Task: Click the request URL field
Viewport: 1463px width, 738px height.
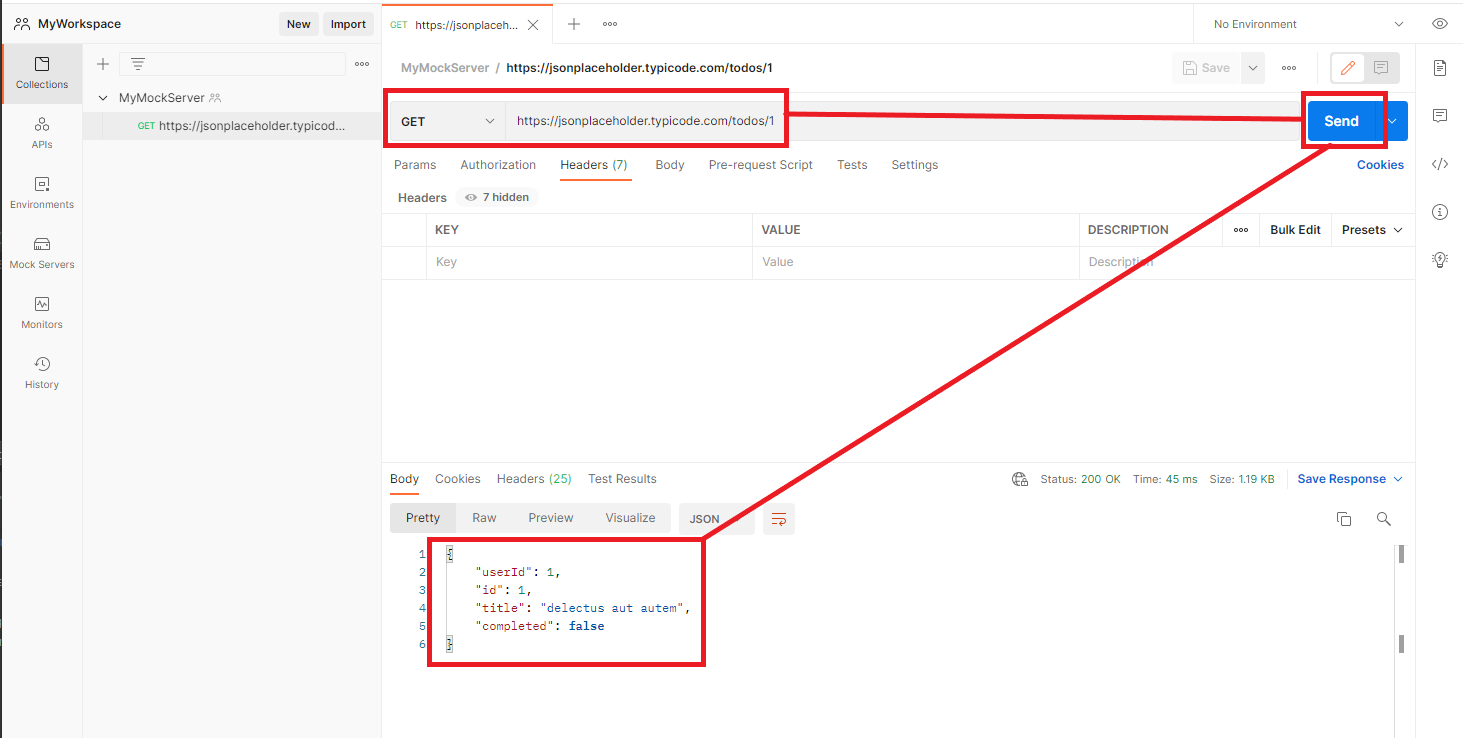Action: coord(904,122)
